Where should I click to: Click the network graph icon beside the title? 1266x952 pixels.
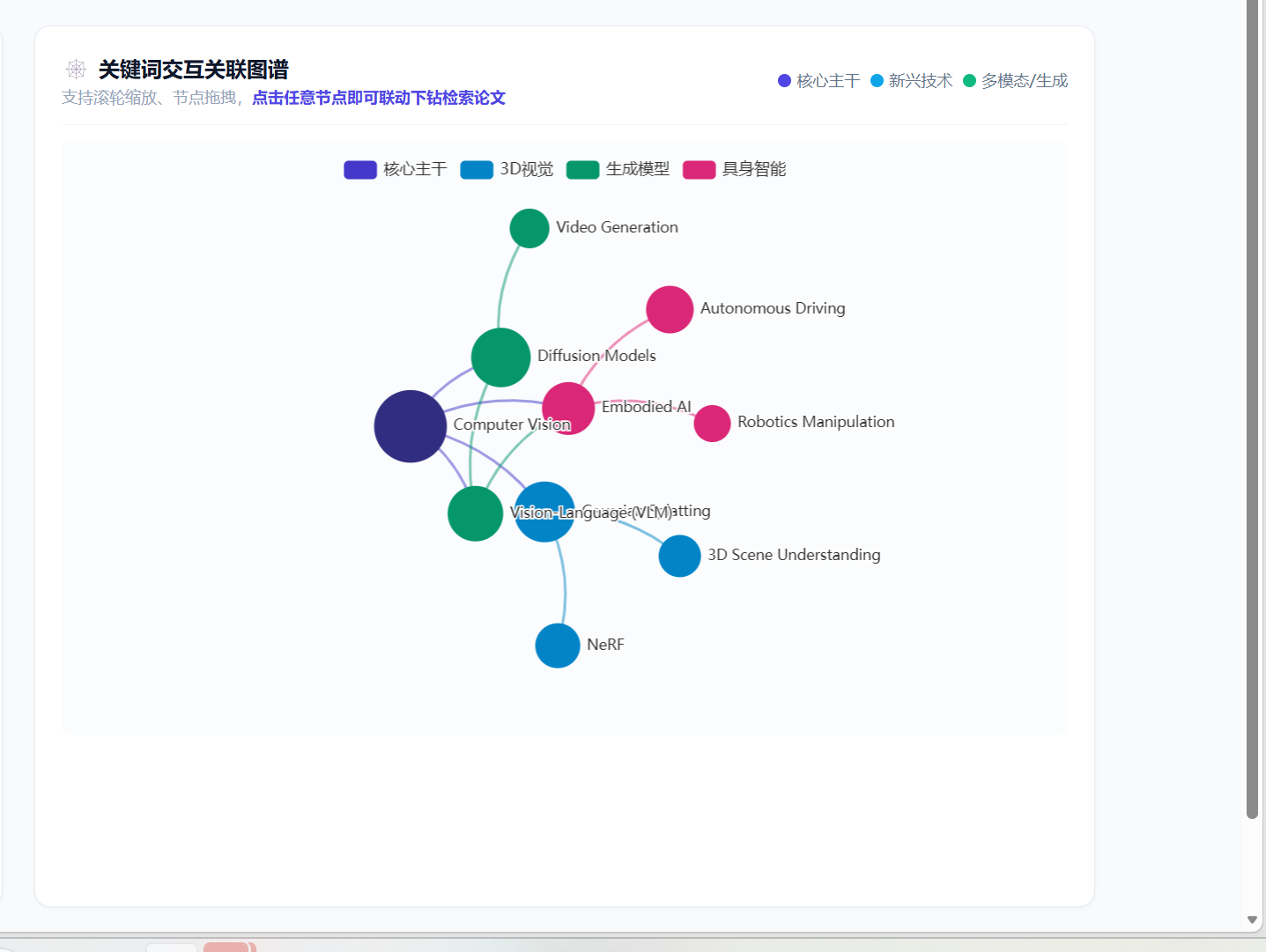click(76, 70)
